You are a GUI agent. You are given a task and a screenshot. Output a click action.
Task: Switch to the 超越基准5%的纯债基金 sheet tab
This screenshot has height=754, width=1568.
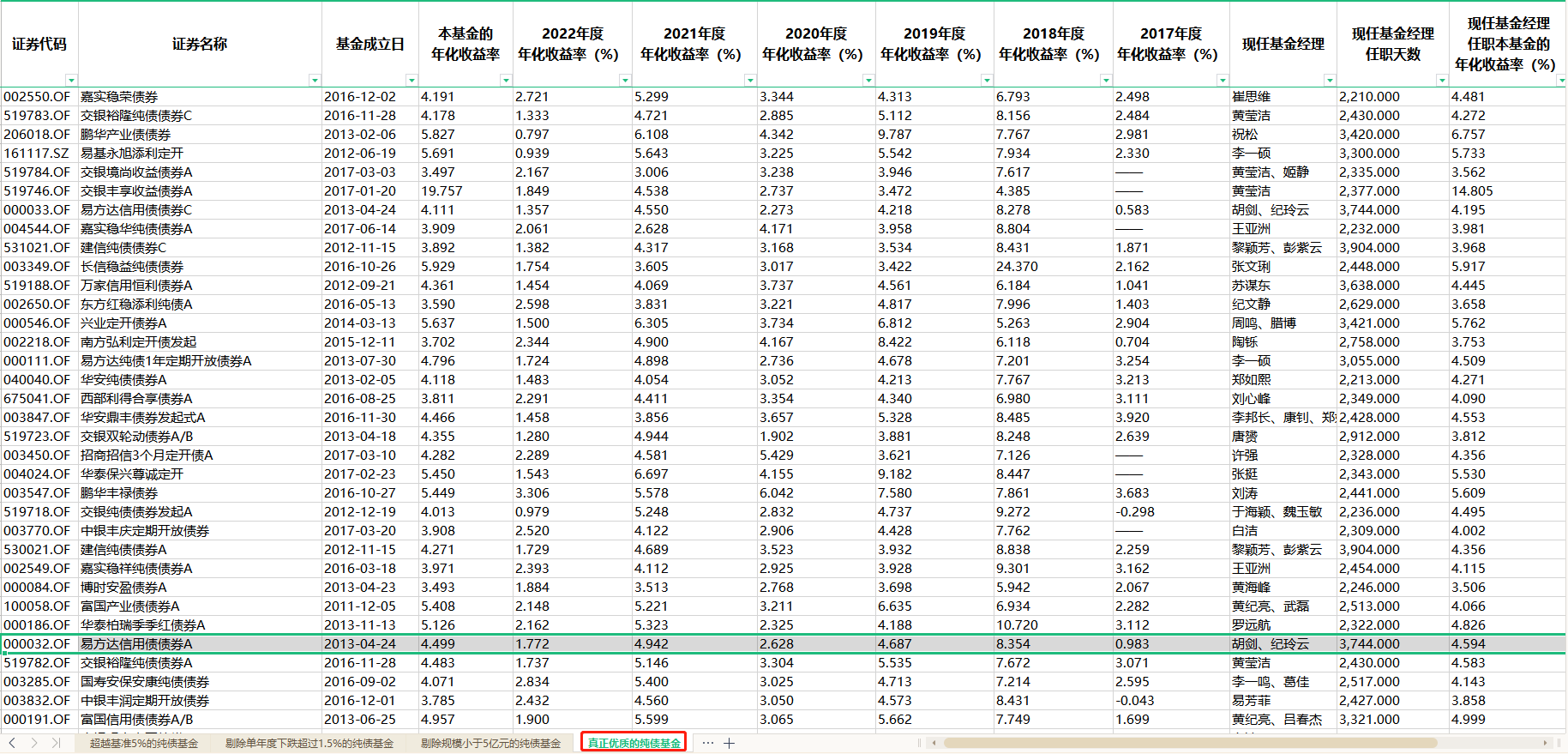click(144, 743)
